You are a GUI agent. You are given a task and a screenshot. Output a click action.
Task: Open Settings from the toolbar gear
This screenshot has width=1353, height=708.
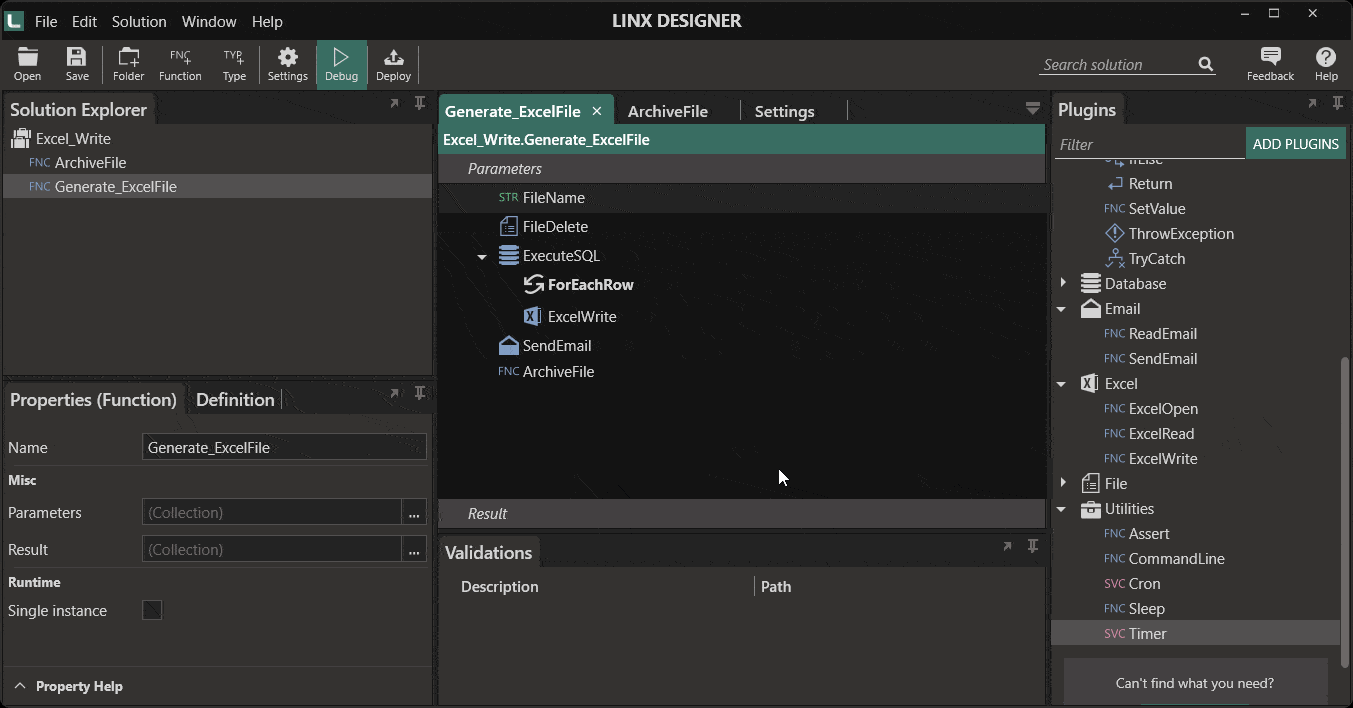[288, 64]
